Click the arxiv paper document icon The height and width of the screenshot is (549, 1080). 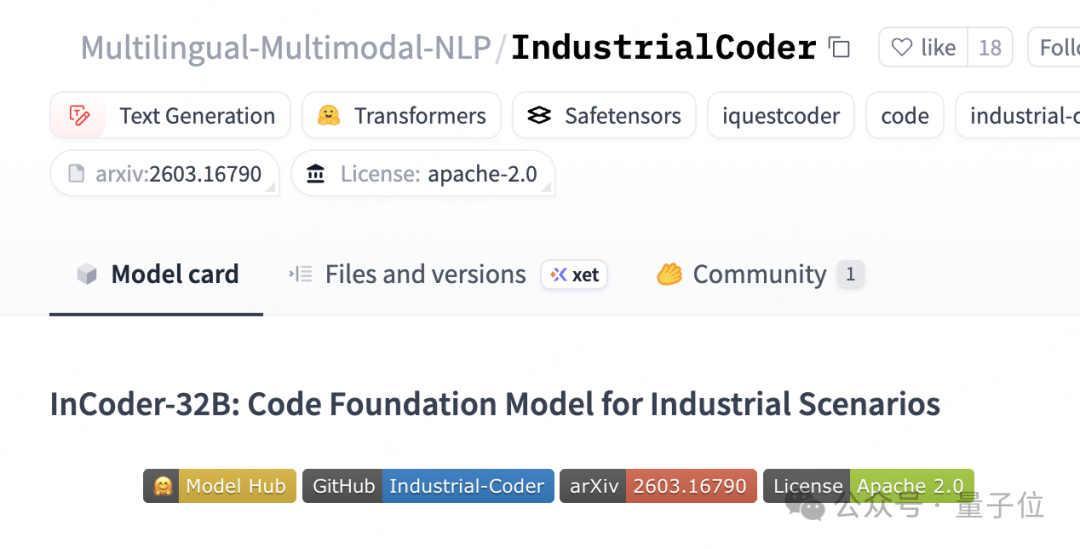click(x=76, y=174)
